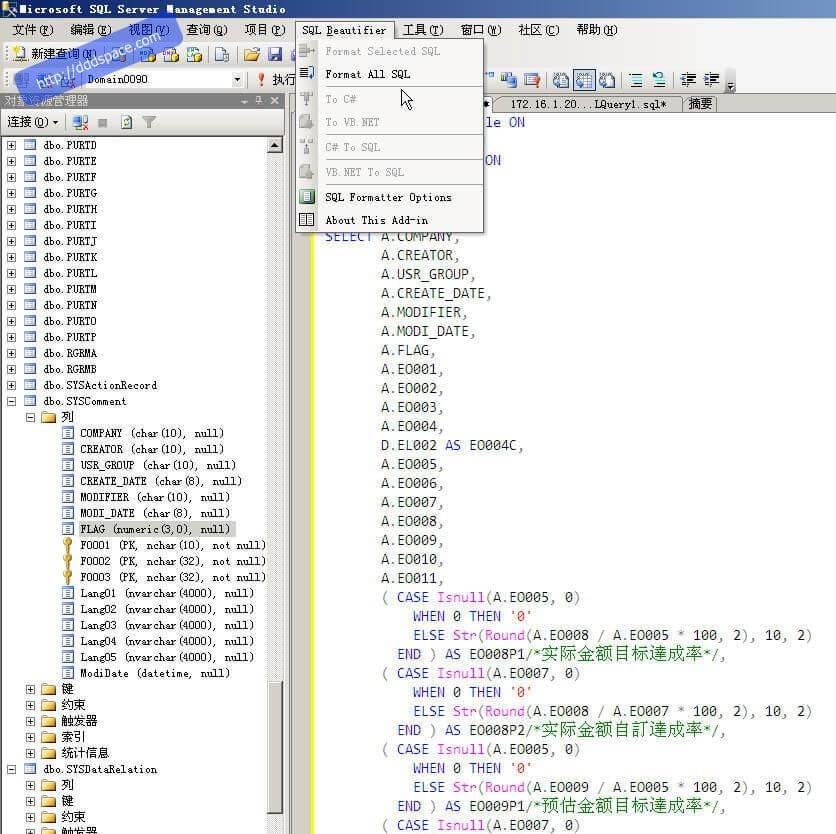Image resolution: width=836 pixels, height=834 pixels.
Task: Collapse the 列 columns folder under SYSComment
Action: [x=30, y=417]
